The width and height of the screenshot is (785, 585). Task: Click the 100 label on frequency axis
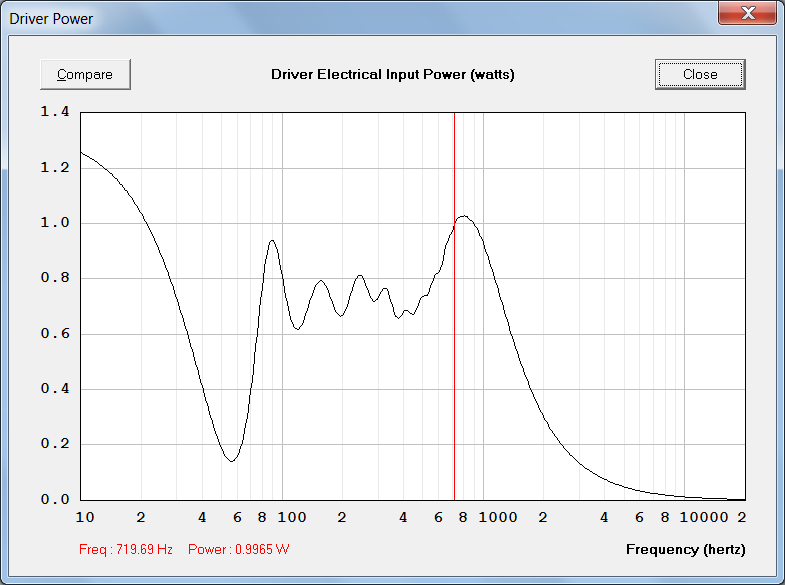292,517
